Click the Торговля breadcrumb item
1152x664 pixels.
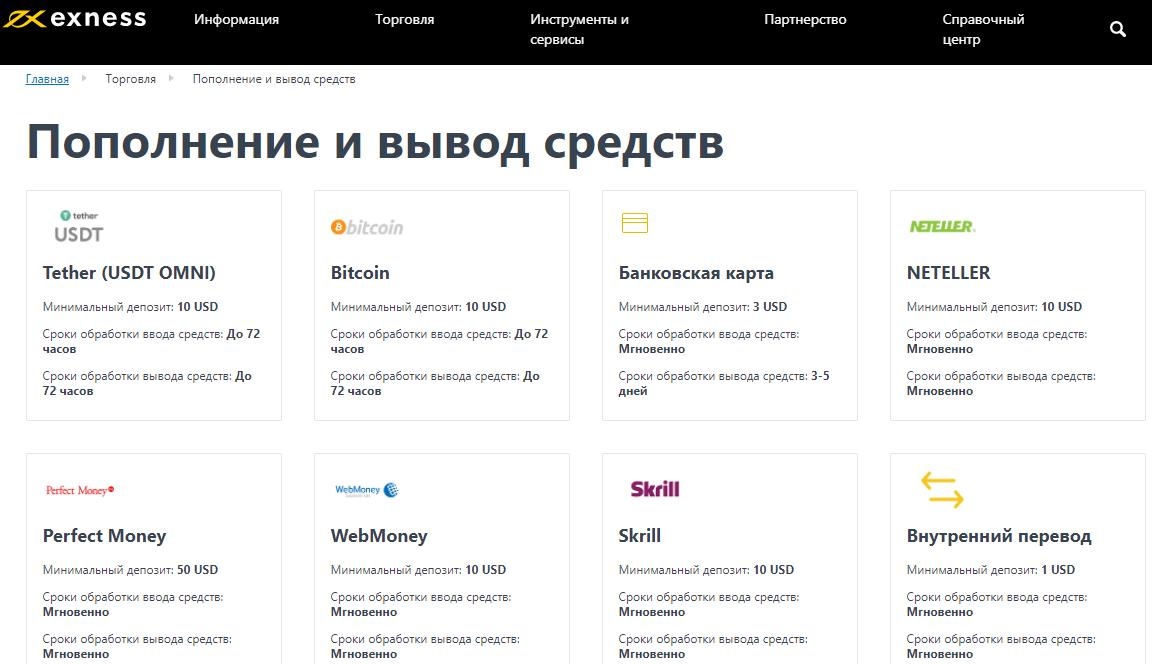click(131, 79)
